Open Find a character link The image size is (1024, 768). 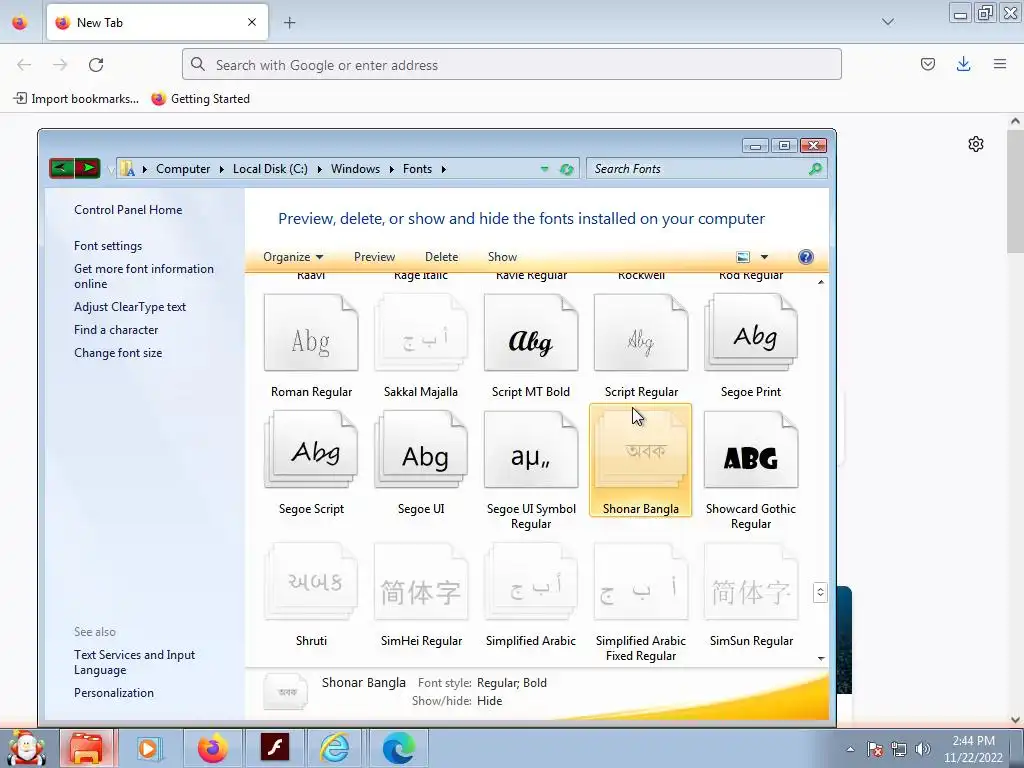[116, 330]
